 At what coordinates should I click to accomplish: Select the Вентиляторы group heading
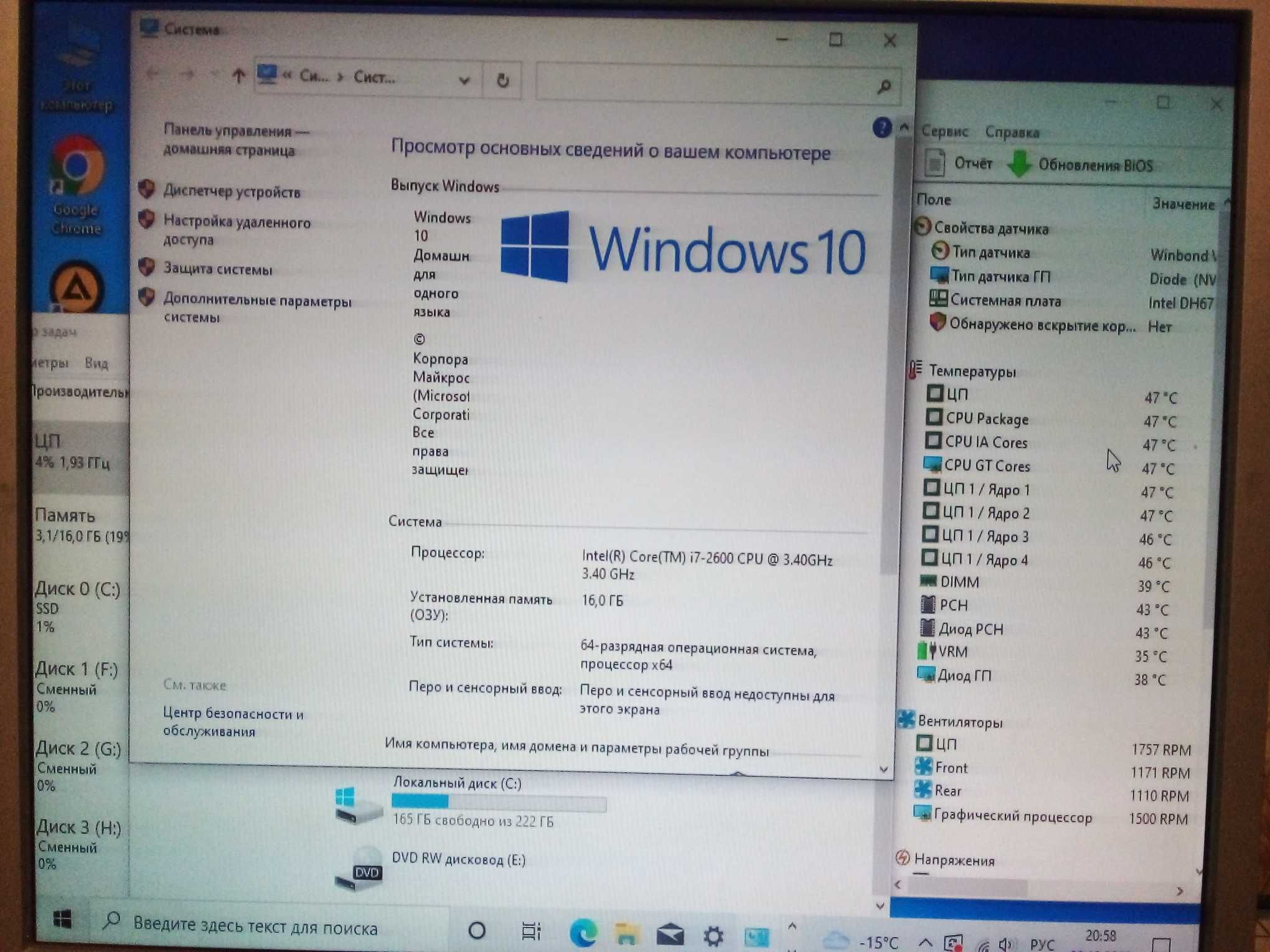(950, 721)
